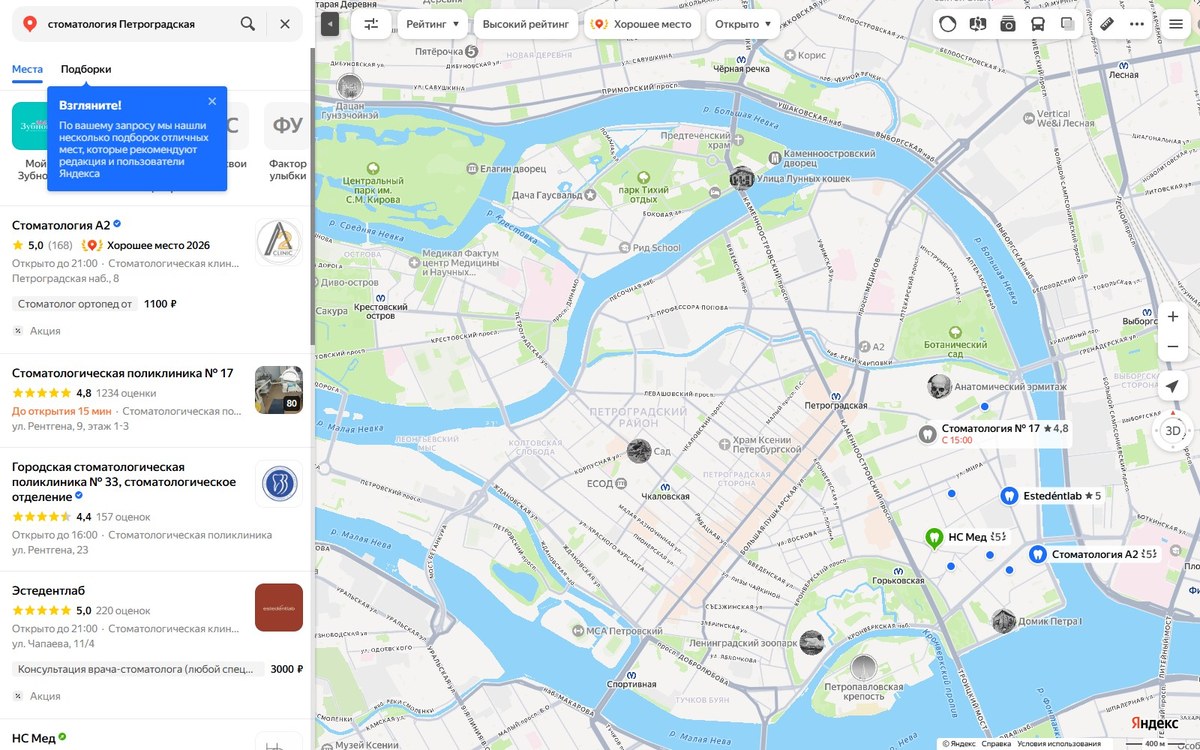This screenshot has height=750, width=1200.
Task: Switch to the Подборки tab
Action: click(86, 69)
